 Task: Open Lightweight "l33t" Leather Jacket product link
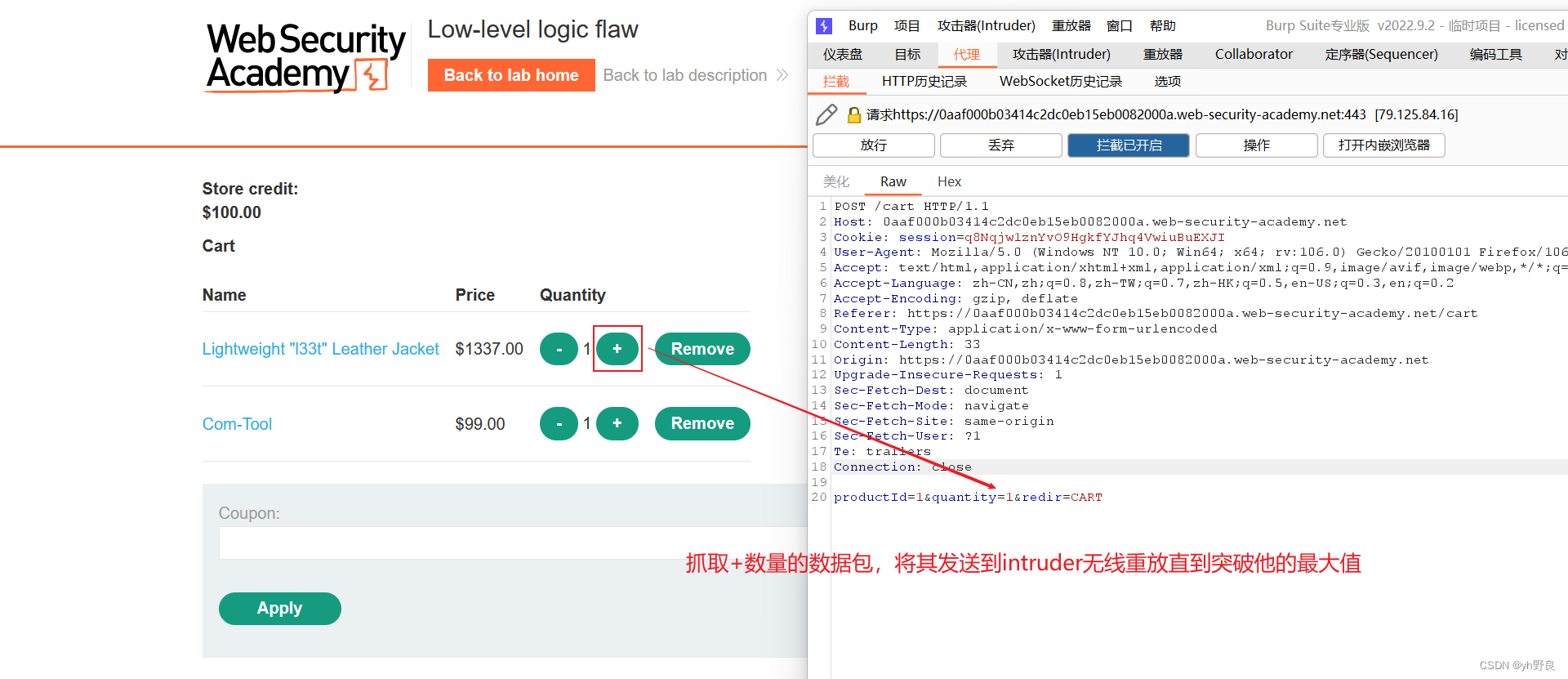coord(320,349)
